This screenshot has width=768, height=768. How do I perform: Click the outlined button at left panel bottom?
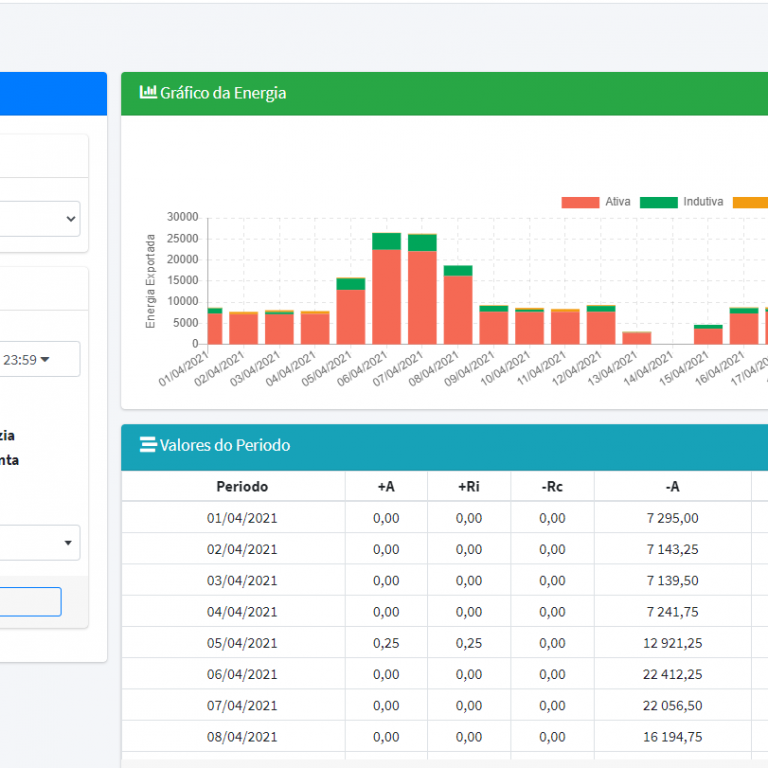coord(30,601)
